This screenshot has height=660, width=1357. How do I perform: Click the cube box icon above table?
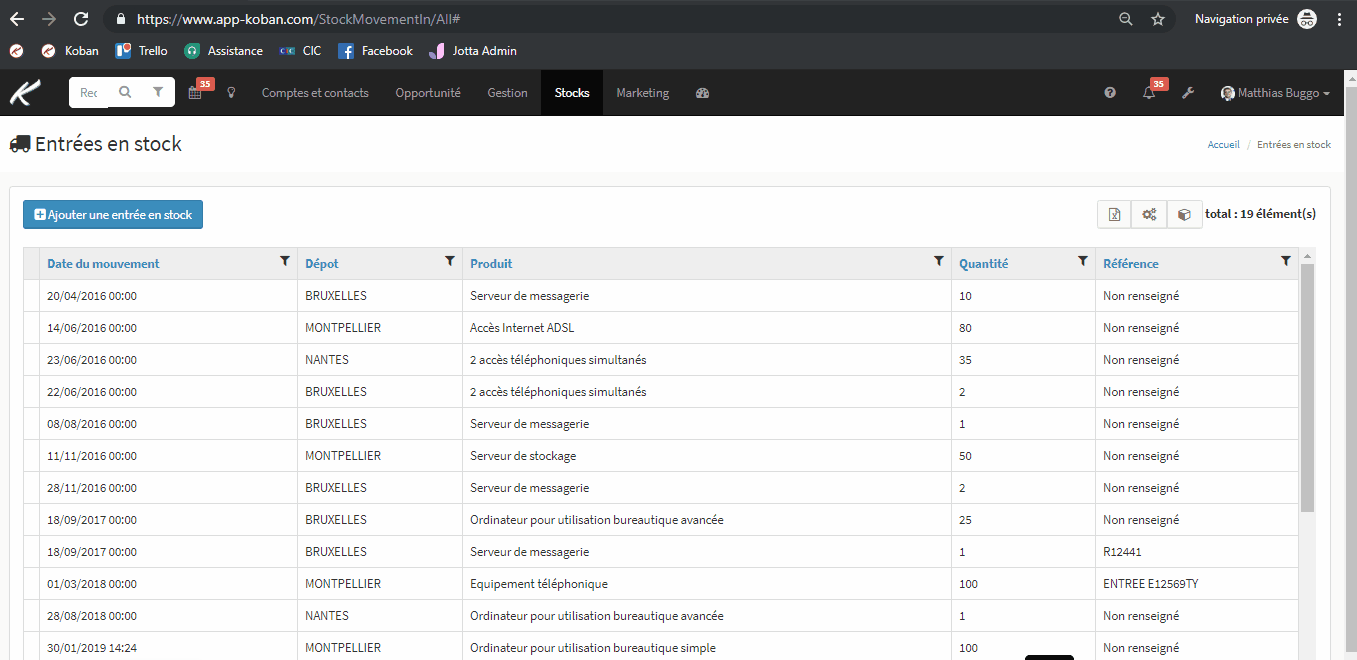[1184, 214]
